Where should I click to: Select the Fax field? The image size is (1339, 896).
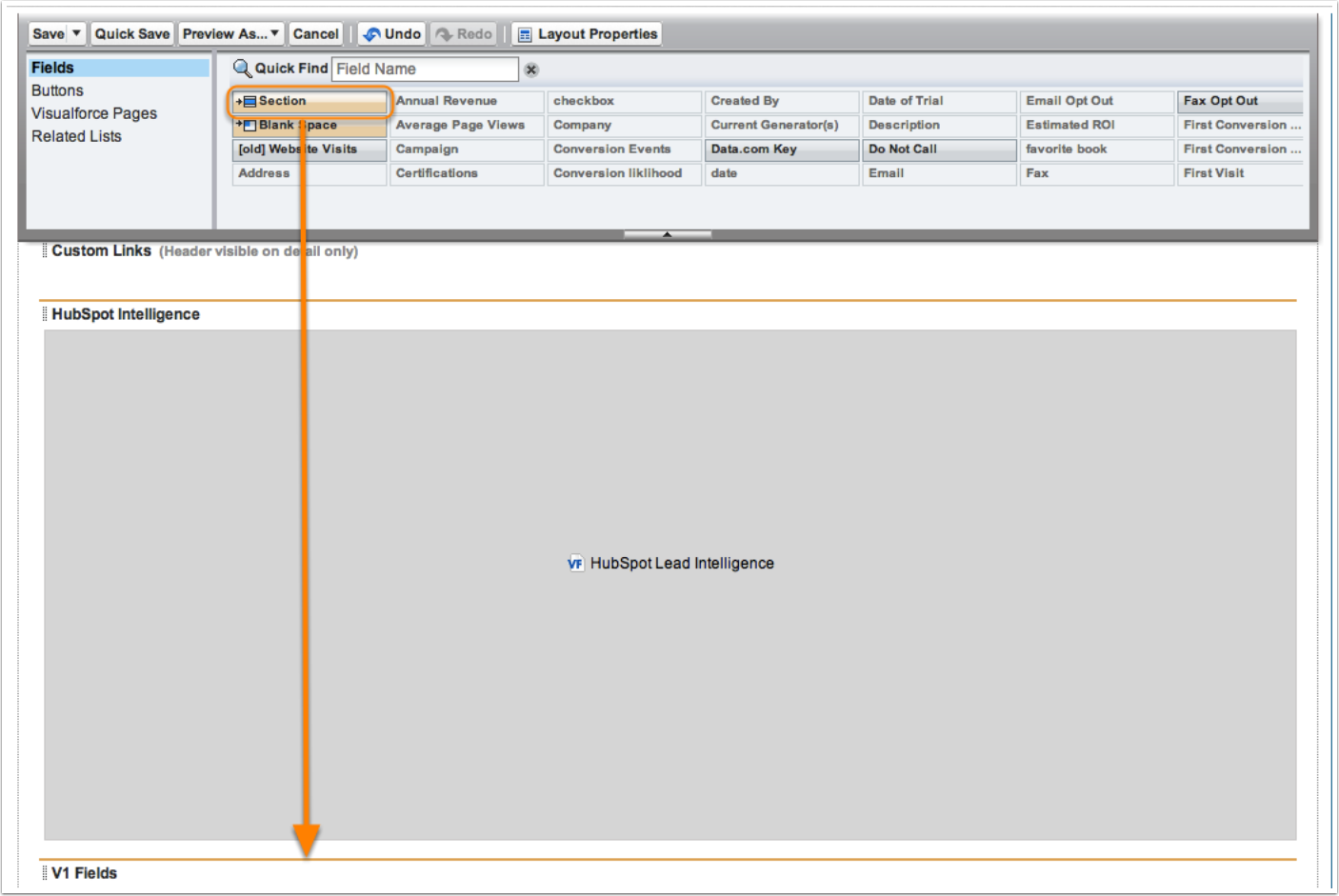[x=1097, y=173]
